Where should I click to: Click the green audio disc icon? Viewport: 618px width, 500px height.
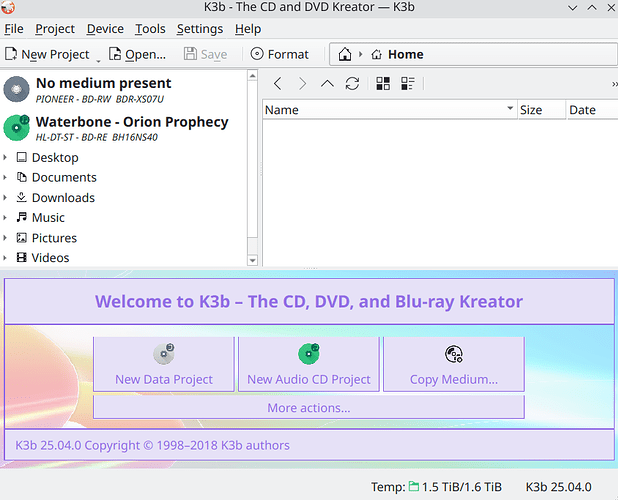click(x=16, y=128)
